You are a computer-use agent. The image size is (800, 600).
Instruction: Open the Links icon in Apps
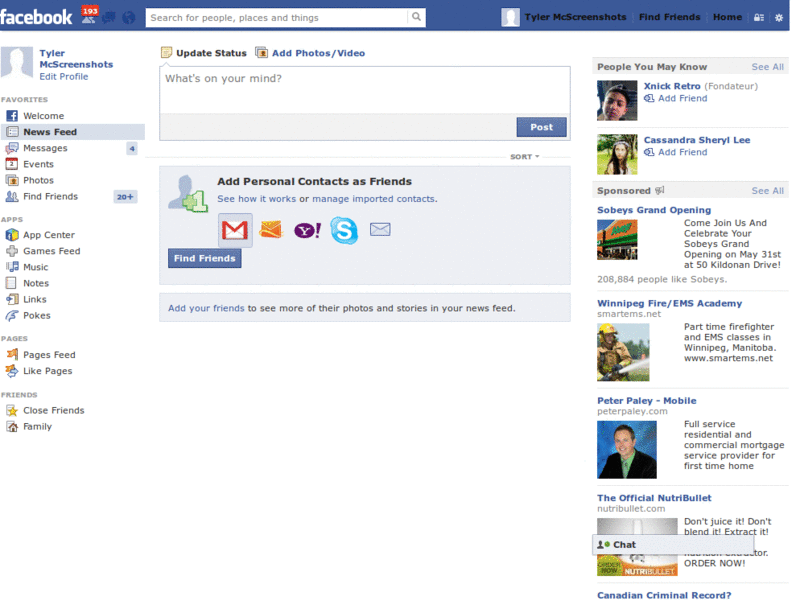click(12, 299)
